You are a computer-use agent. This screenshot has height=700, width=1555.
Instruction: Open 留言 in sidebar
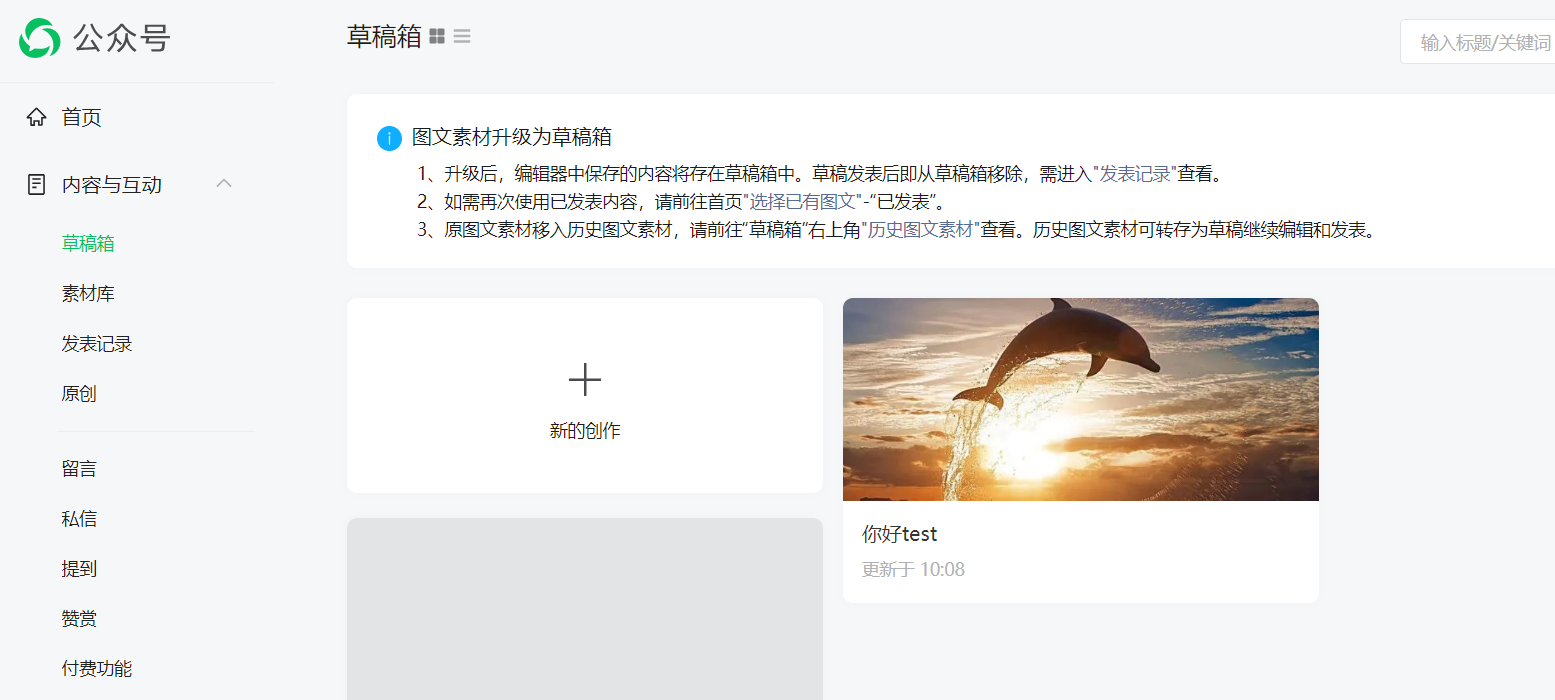point(79,468)
